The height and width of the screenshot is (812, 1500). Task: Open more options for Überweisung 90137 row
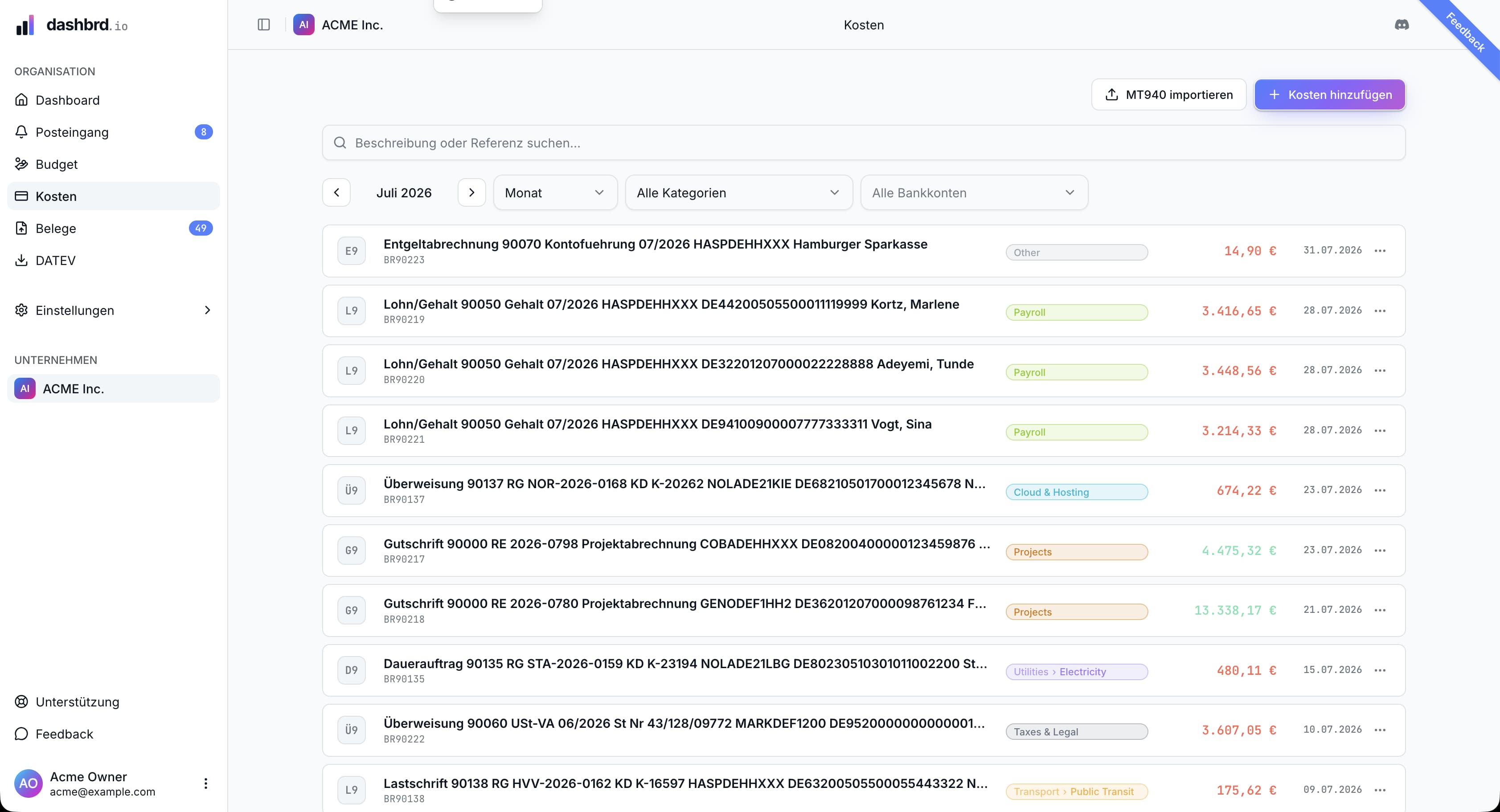click(x=1380, y=491)
